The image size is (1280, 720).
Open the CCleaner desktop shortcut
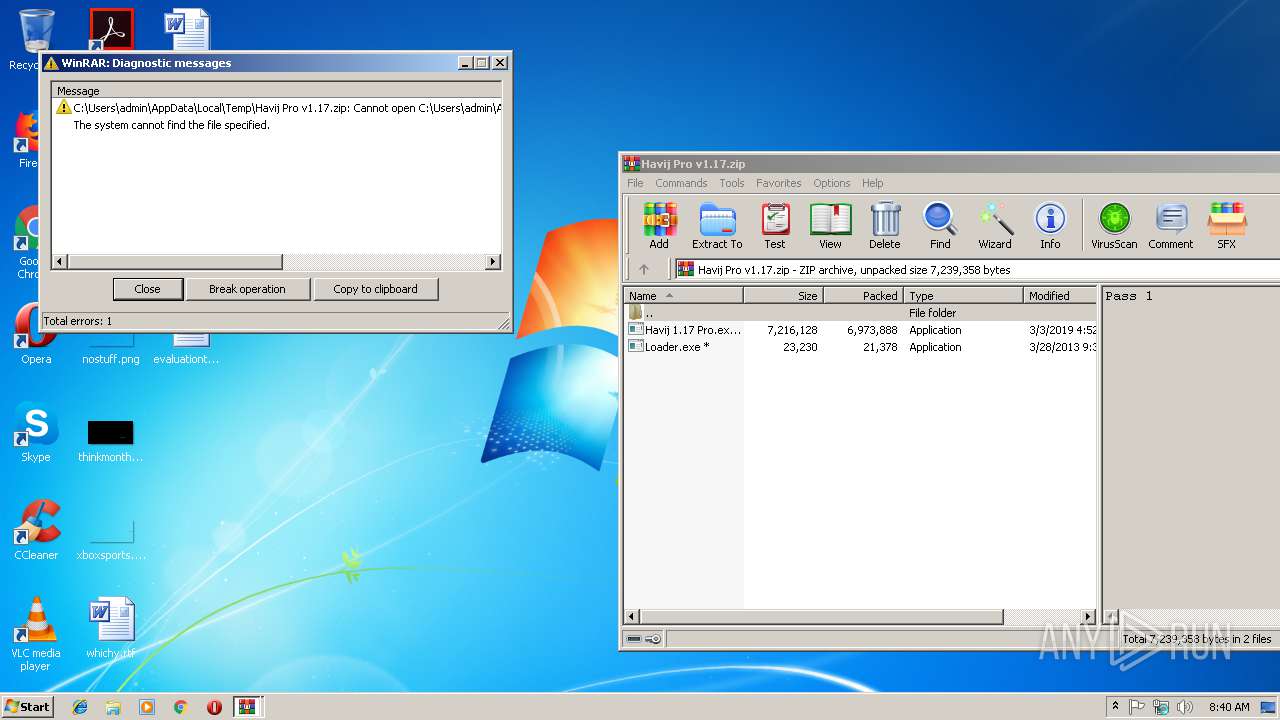tap(36, 530)
